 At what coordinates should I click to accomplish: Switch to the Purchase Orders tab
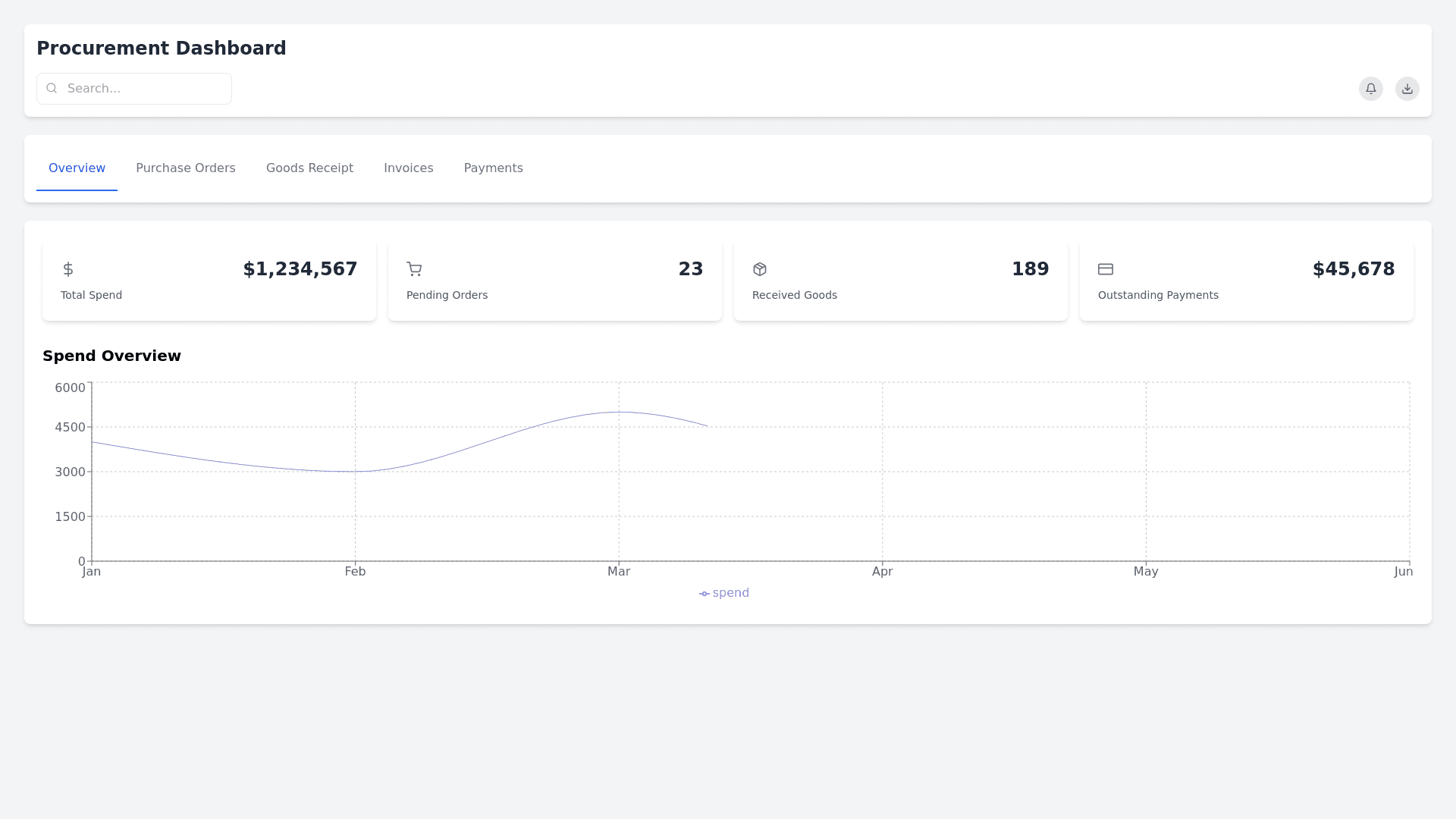[x=185, y=168]
